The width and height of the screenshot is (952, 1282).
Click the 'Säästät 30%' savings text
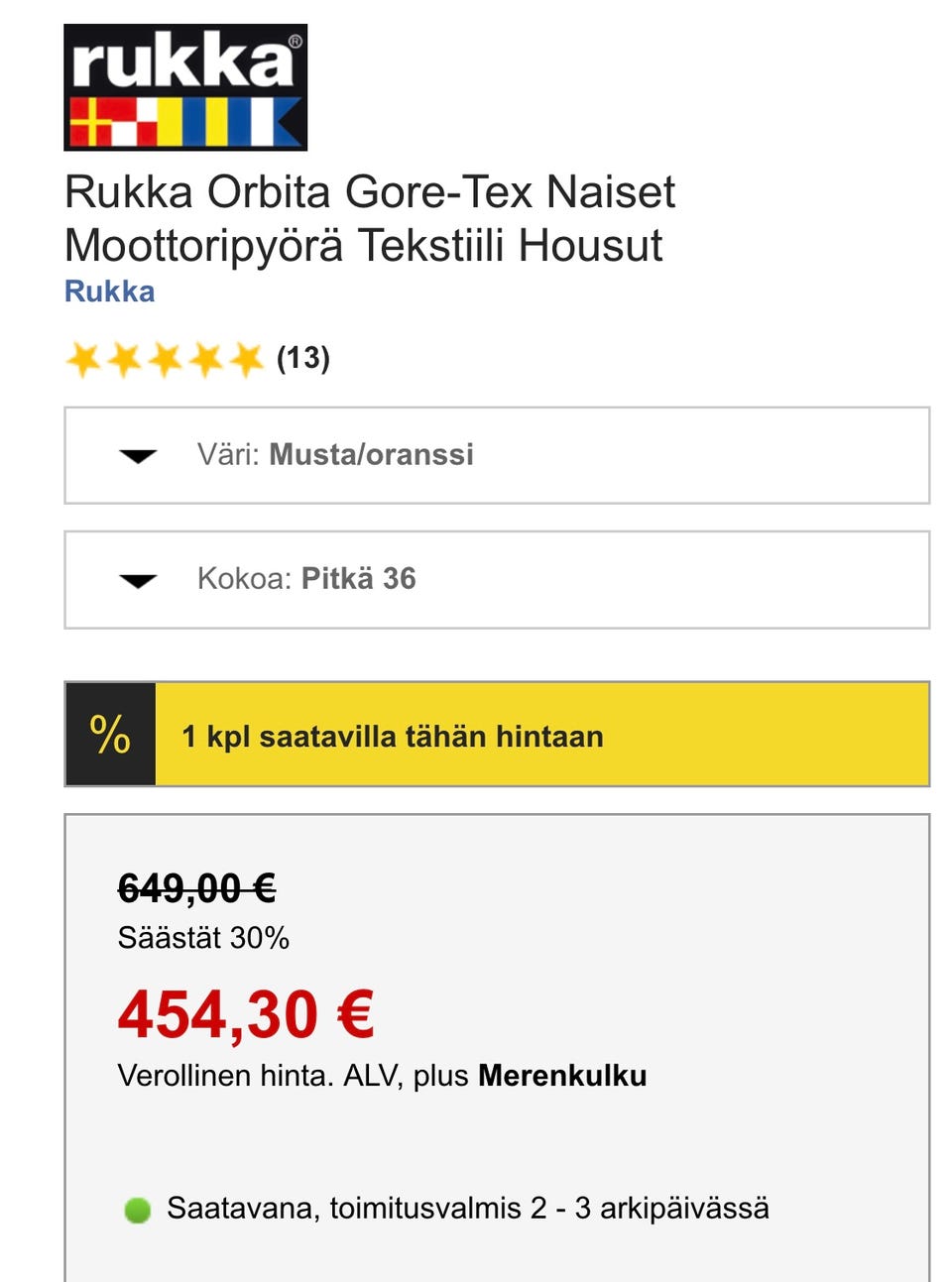(x=203, y=938)
